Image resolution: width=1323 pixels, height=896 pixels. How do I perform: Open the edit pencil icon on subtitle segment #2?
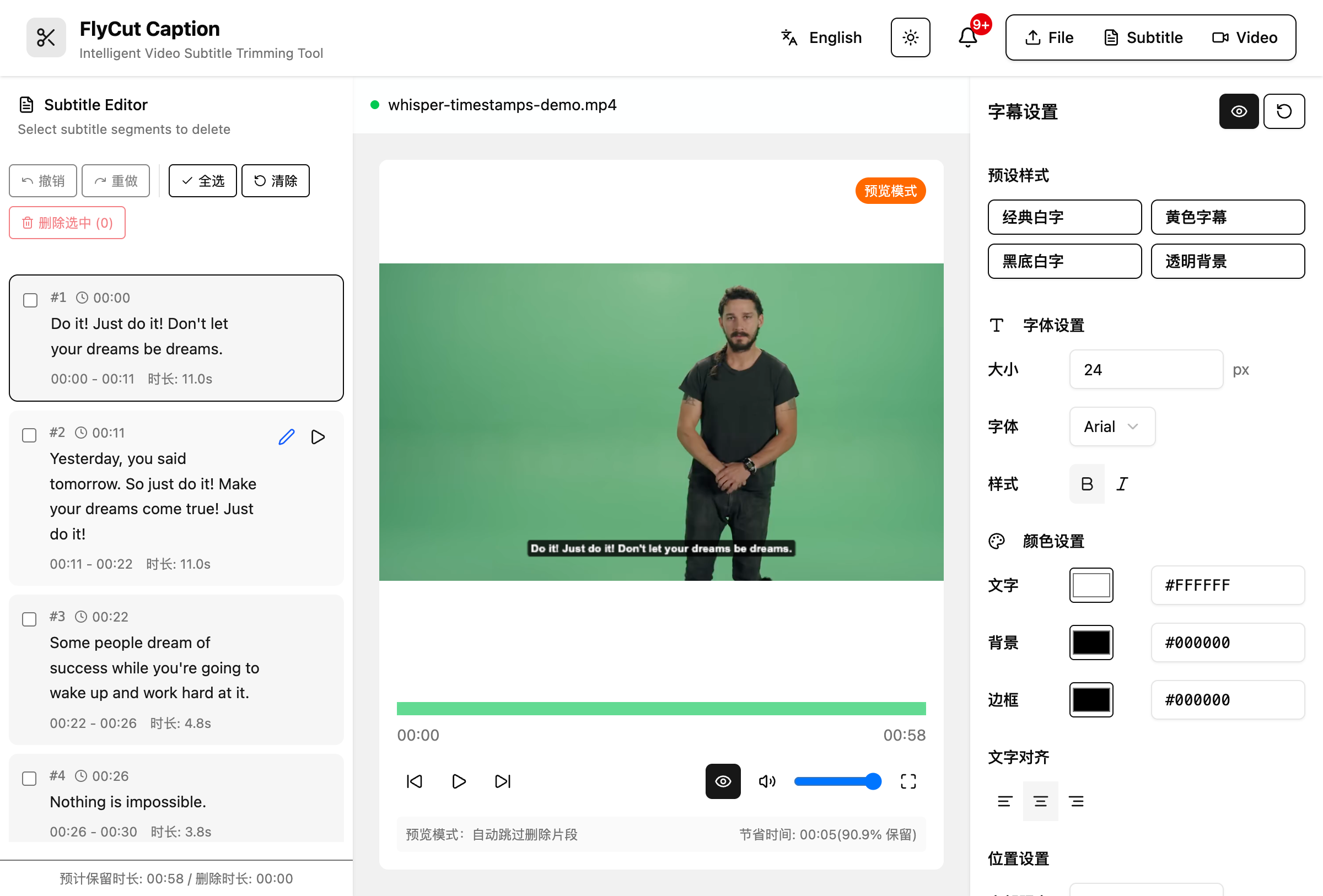click(286, 436)
